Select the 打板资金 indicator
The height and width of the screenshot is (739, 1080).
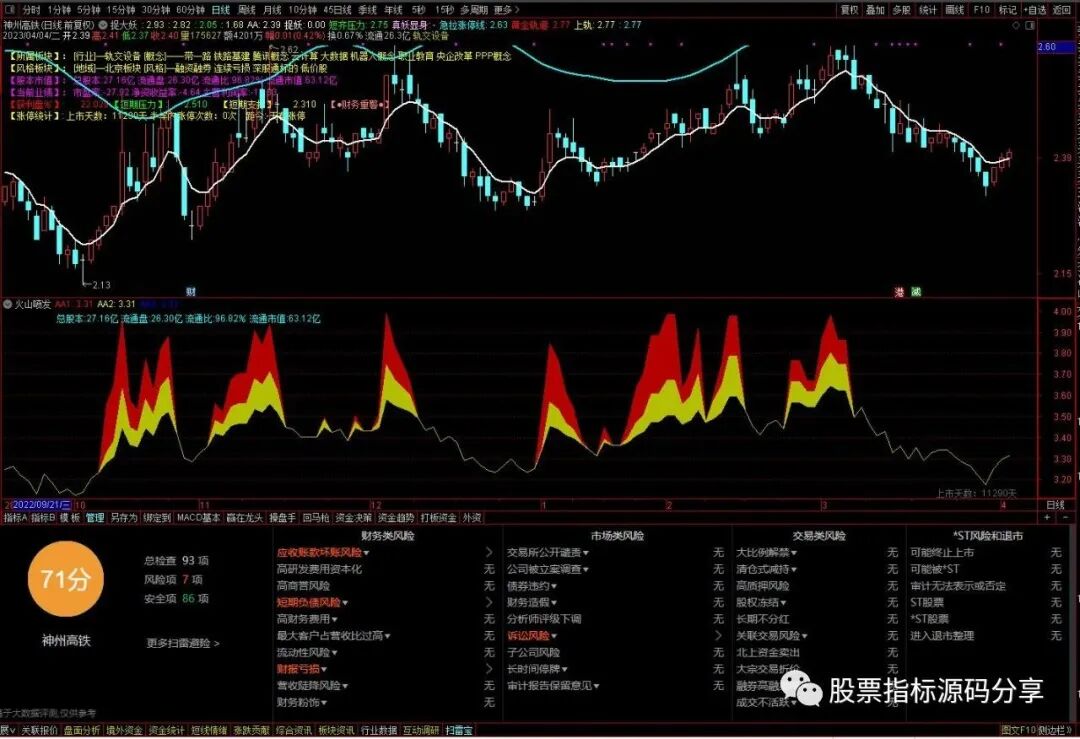pyautogui.click(x=439, y=517)
